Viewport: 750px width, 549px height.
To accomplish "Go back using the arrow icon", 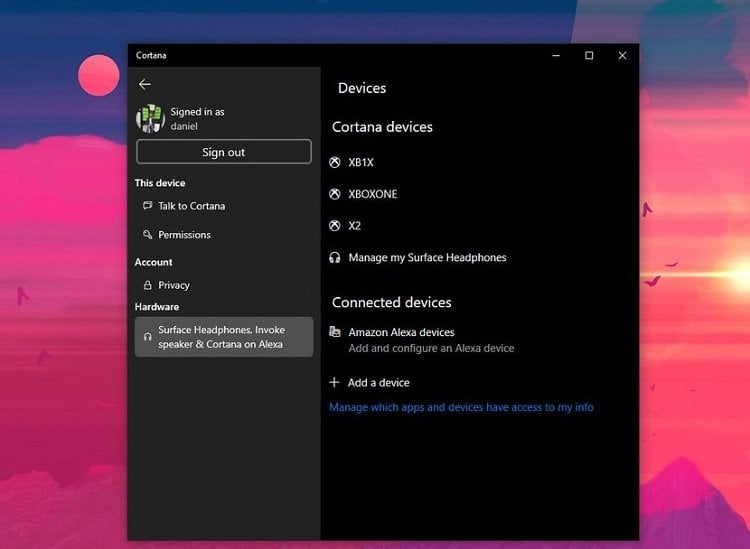I will (144, 84).
